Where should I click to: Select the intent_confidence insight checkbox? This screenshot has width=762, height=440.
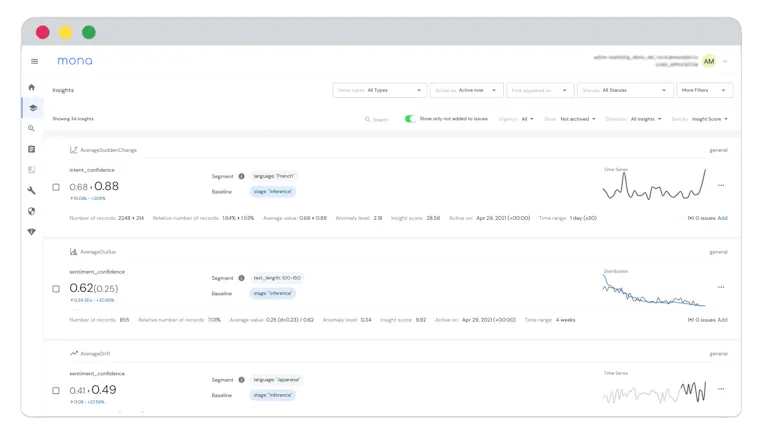(56, 187)
